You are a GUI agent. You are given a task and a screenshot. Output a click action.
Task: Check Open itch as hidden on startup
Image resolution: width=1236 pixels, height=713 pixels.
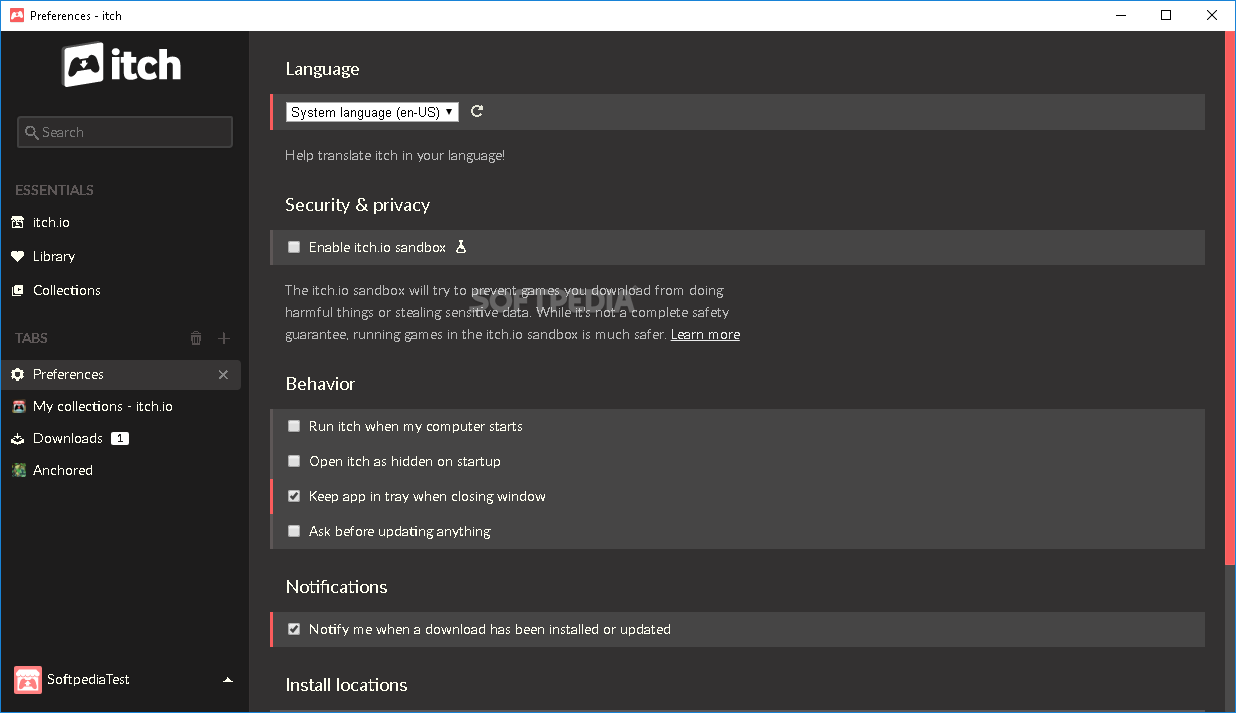[294, 461]
